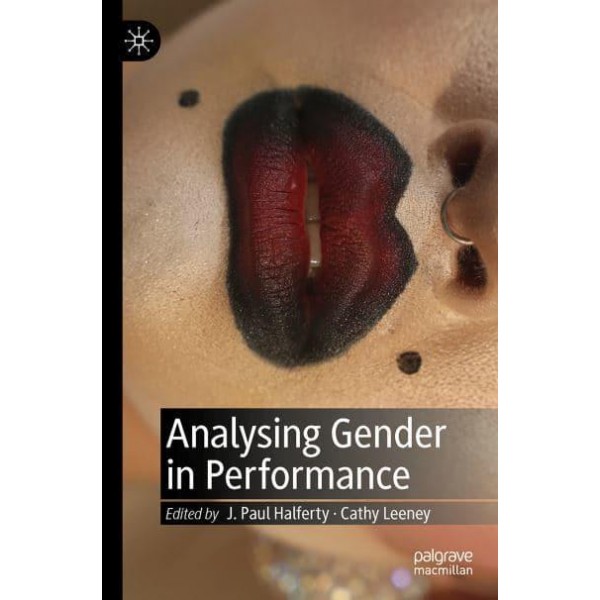This screenshot has width=600, height=600.
Task: Click the dark nostril beside the nose ring
Action: point(471,267)
